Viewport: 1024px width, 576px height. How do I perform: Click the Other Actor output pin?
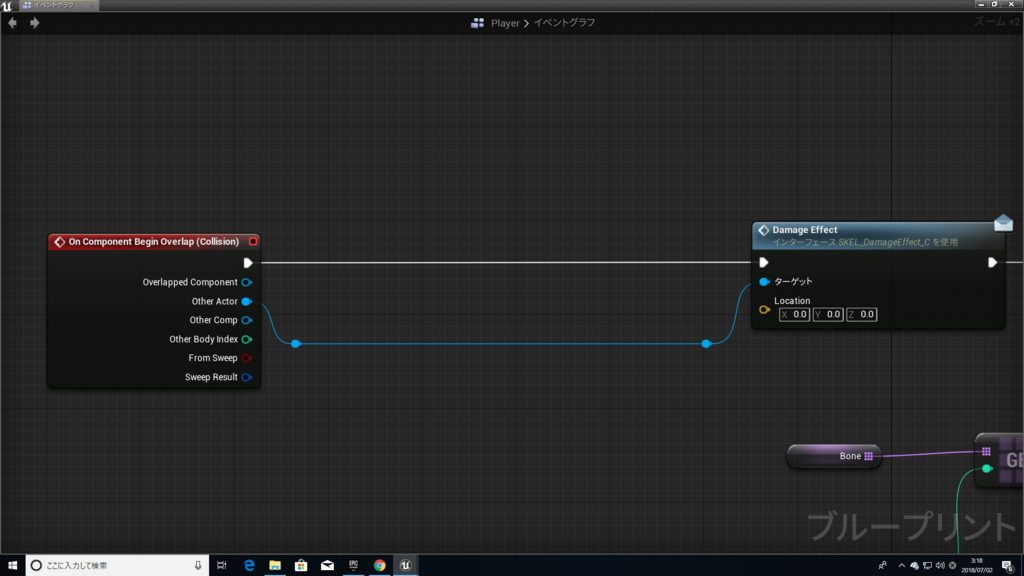click(246, 301)
